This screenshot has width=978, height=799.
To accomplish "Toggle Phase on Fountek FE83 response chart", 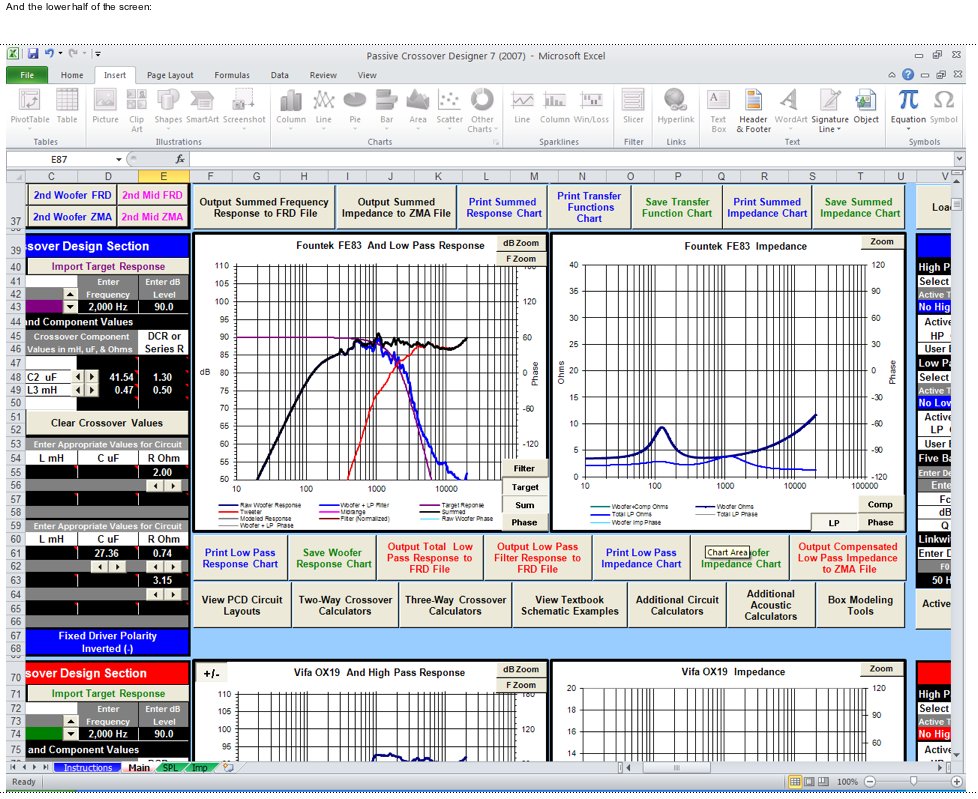I will pos(525,523).
